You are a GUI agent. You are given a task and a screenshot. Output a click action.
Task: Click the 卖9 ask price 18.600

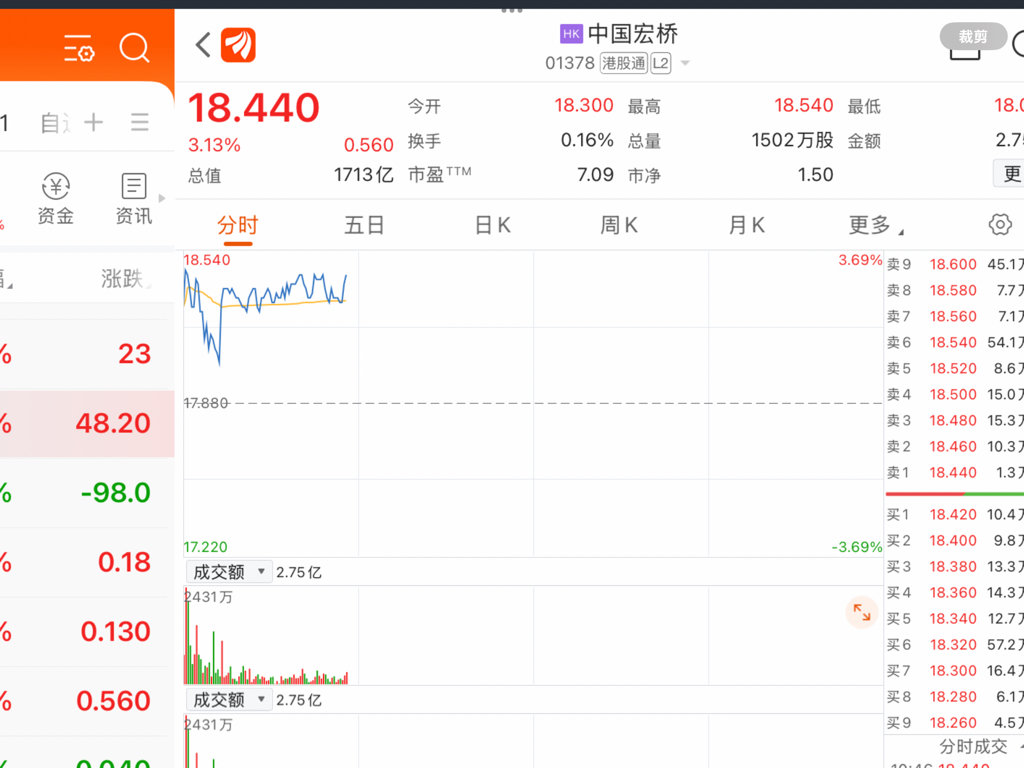953,264
